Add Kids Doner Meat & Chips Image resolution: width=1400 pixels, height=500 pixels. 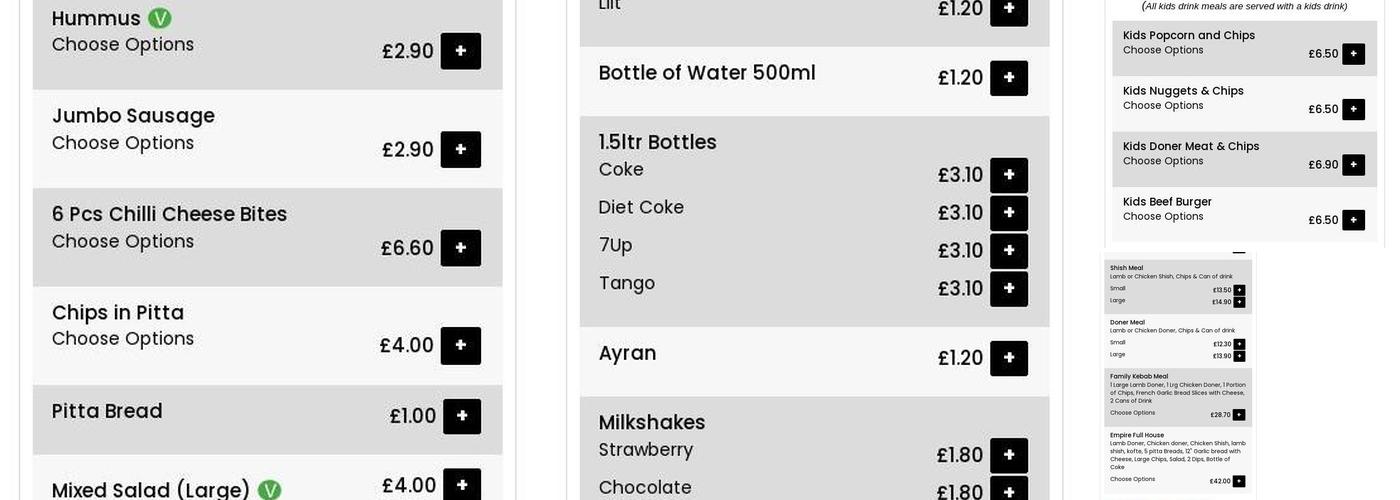[x=1353, y=165]
